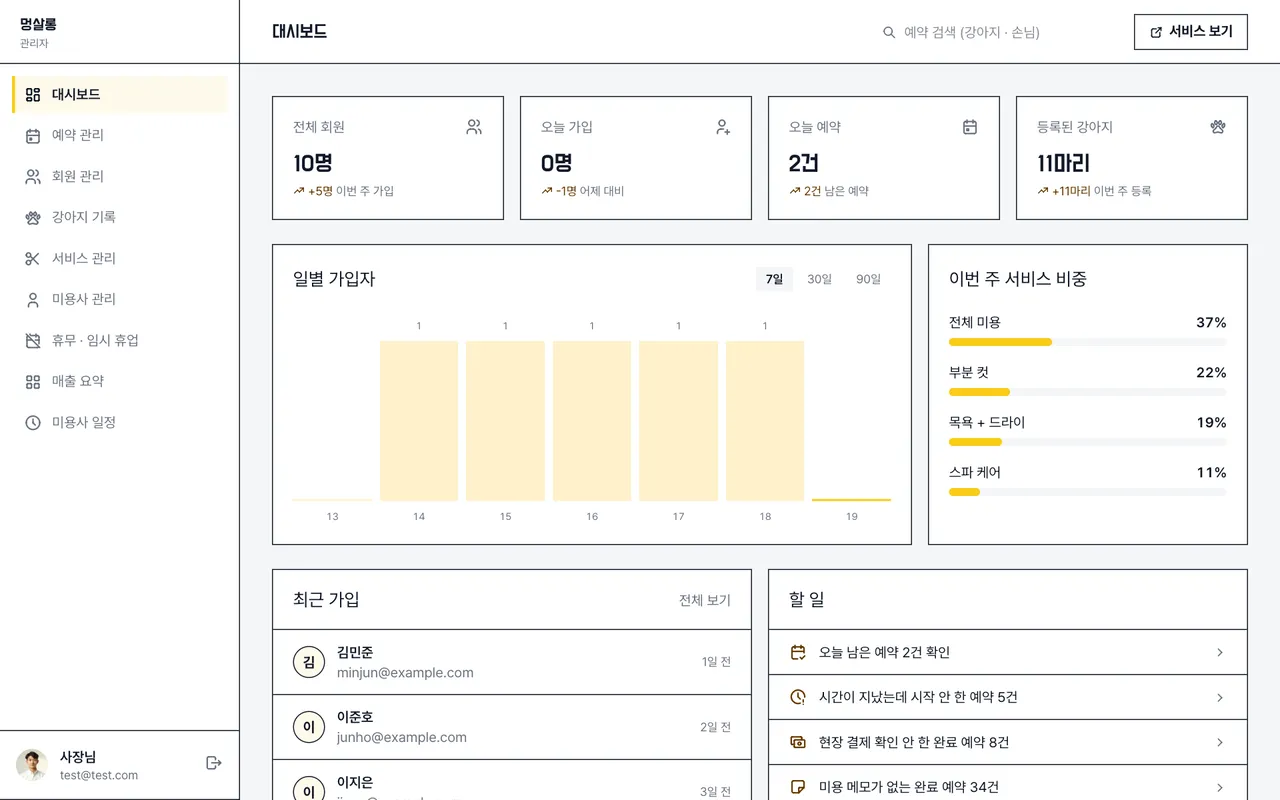1280x800 pixels.
Task: Click the people icon beside 회원 관리
Action: (33, 177)
